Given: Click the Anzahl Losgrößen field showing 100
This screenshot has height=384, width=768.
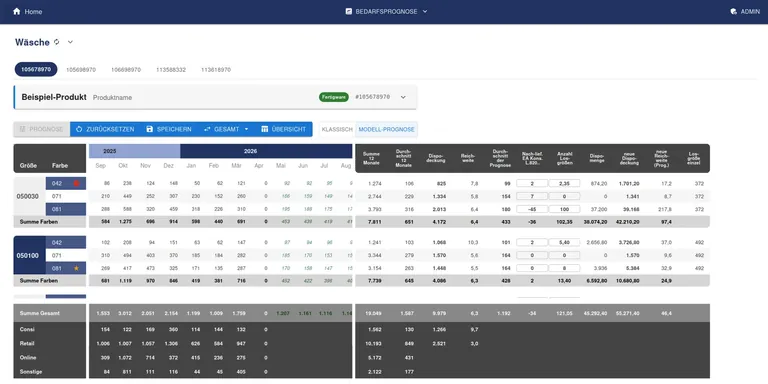Looking at the screenshot, I should pyautogui.click(x=564, y=209).
